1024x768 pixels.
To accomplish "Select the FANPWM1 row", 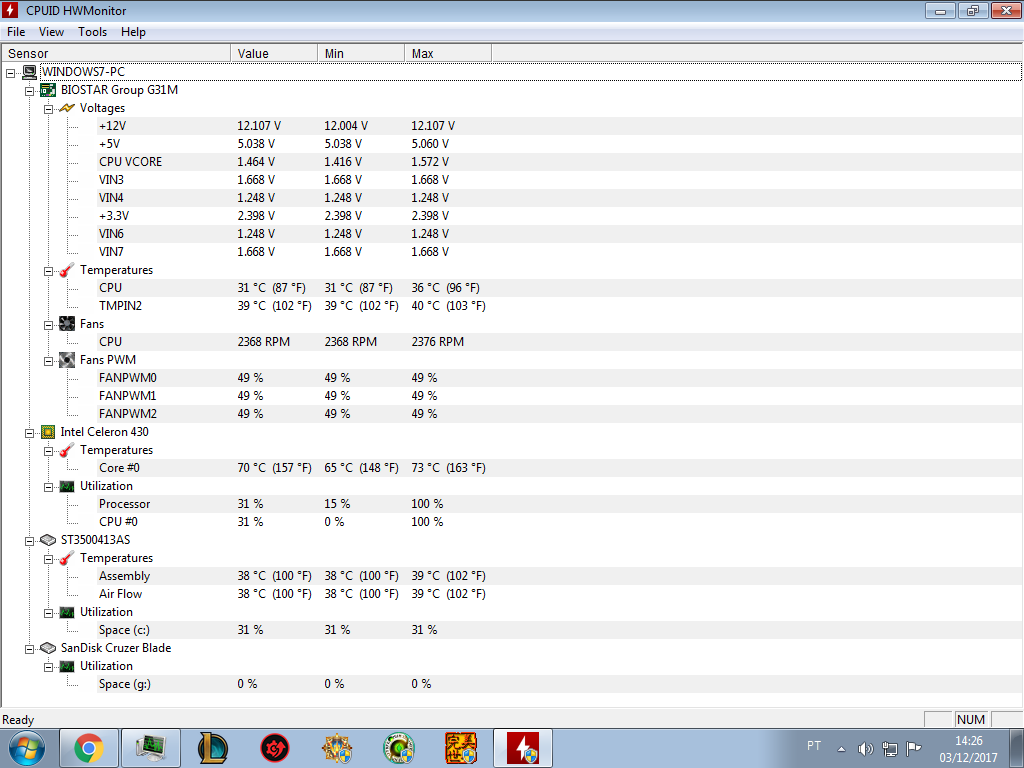I will click(x=560, y=396).
